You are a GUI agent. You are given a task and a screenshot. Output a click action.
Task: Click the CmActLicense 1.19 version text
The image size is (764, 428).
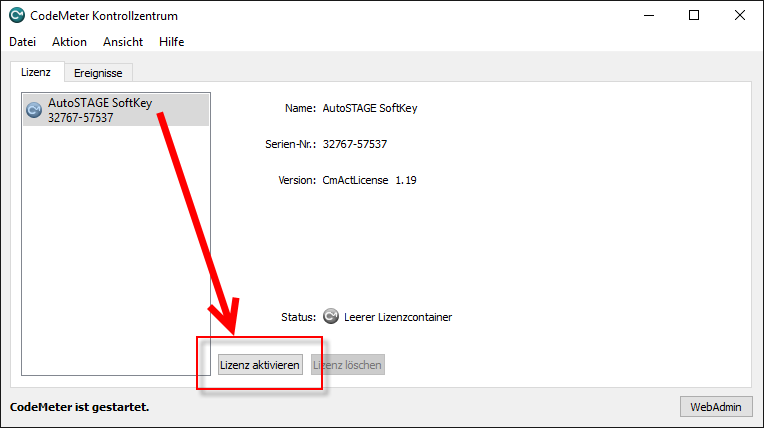coord(369,180)
